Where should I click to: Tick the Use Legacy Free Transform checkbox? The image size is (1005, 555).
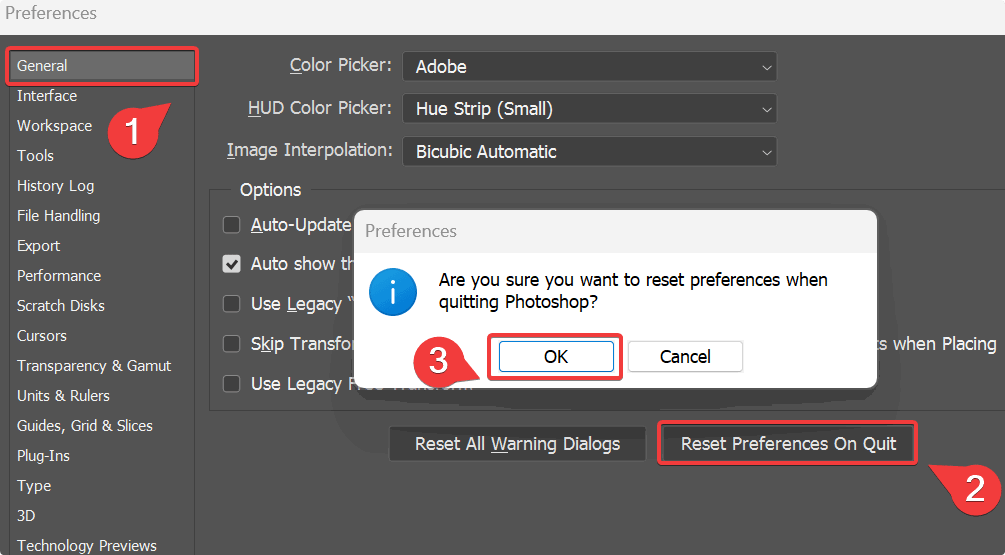click(x=232, y=384)
